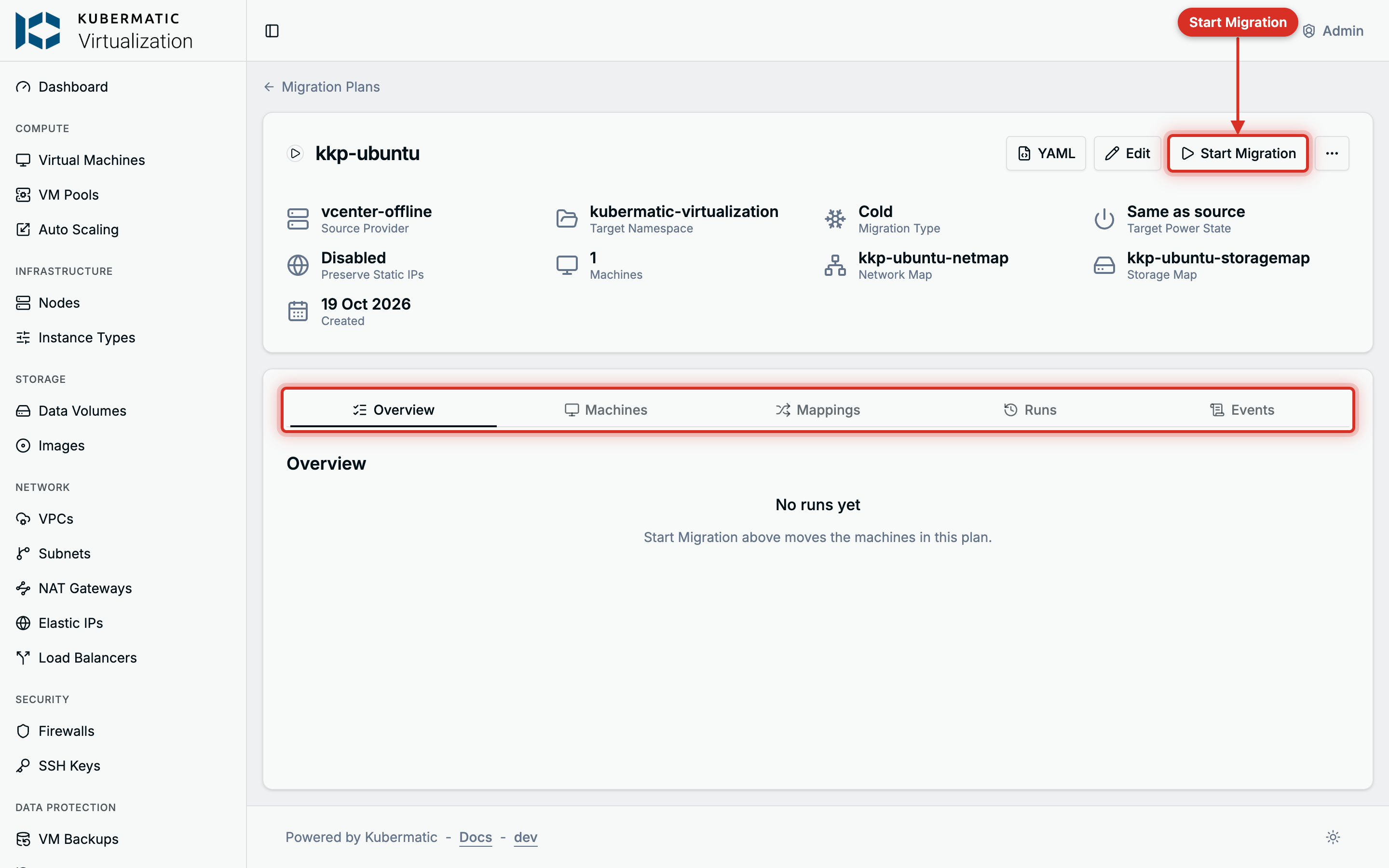Open the three-dots more actions menu
The width and height of the screenshot is (1389, 868).
[1332, 153]
